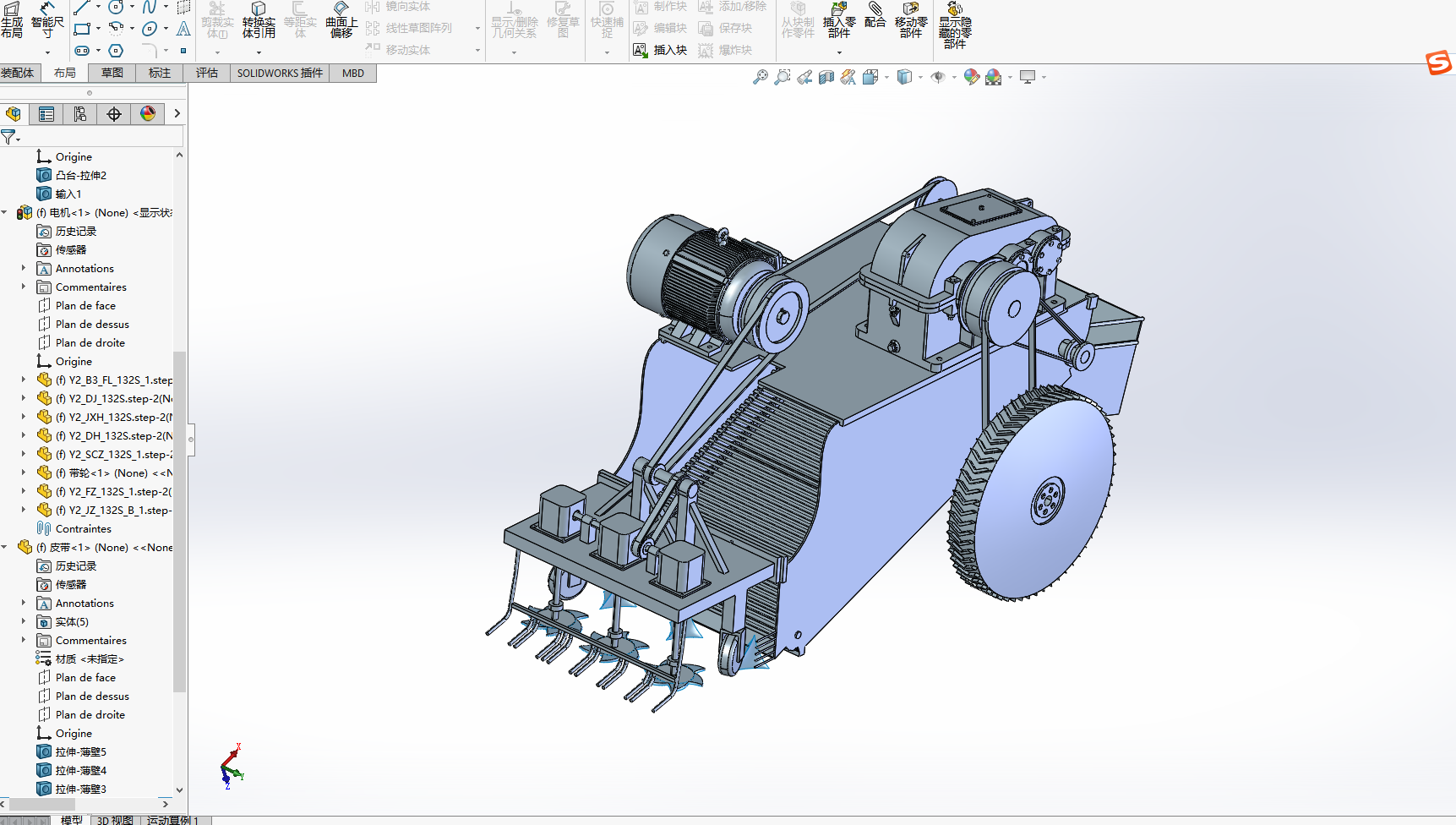This screenshot has width=1456, height=825.
Task: Collapse the 电机<1> assembly node
Action: (5, 213)
